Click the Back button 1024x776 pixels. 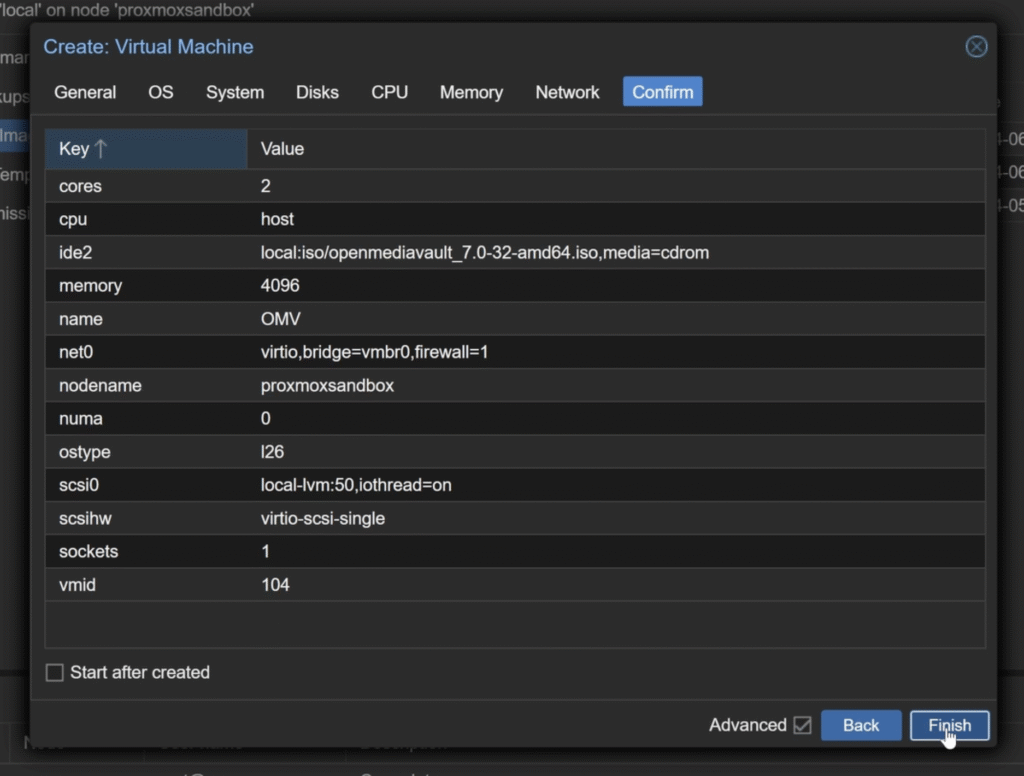click(x=861, y=725)
